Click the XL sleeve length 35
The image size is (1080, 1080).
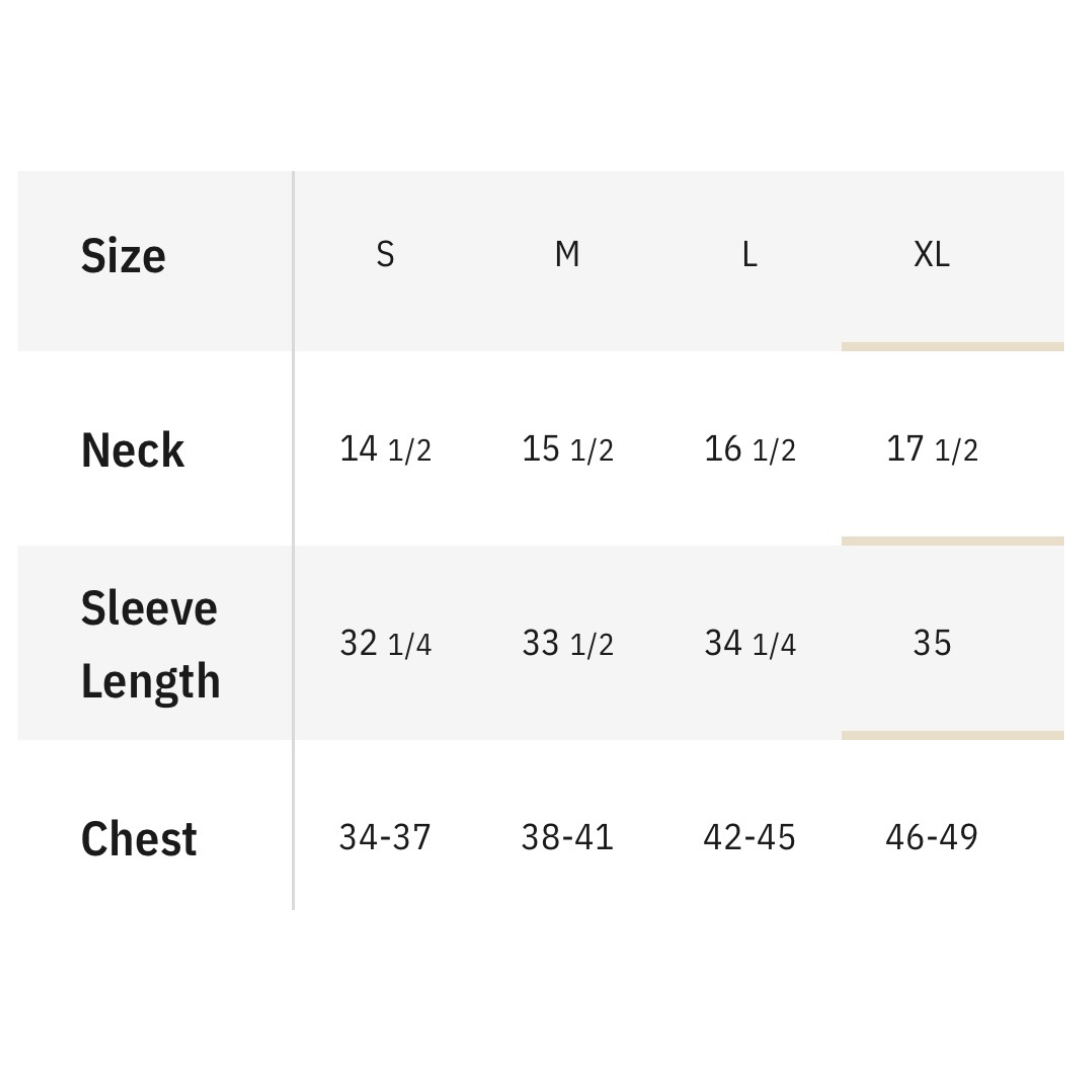(x=931, y=643)
